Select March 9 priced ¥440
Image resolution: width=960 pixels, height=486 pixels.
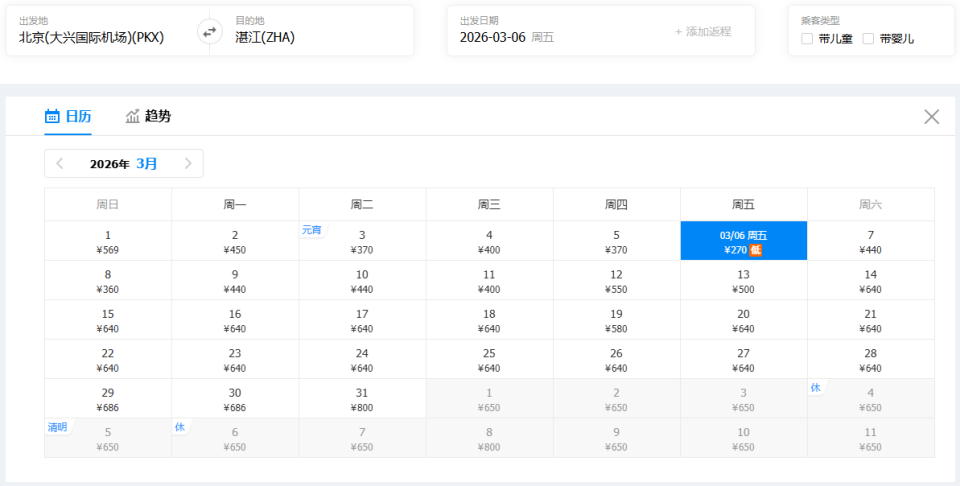(235, 280)
